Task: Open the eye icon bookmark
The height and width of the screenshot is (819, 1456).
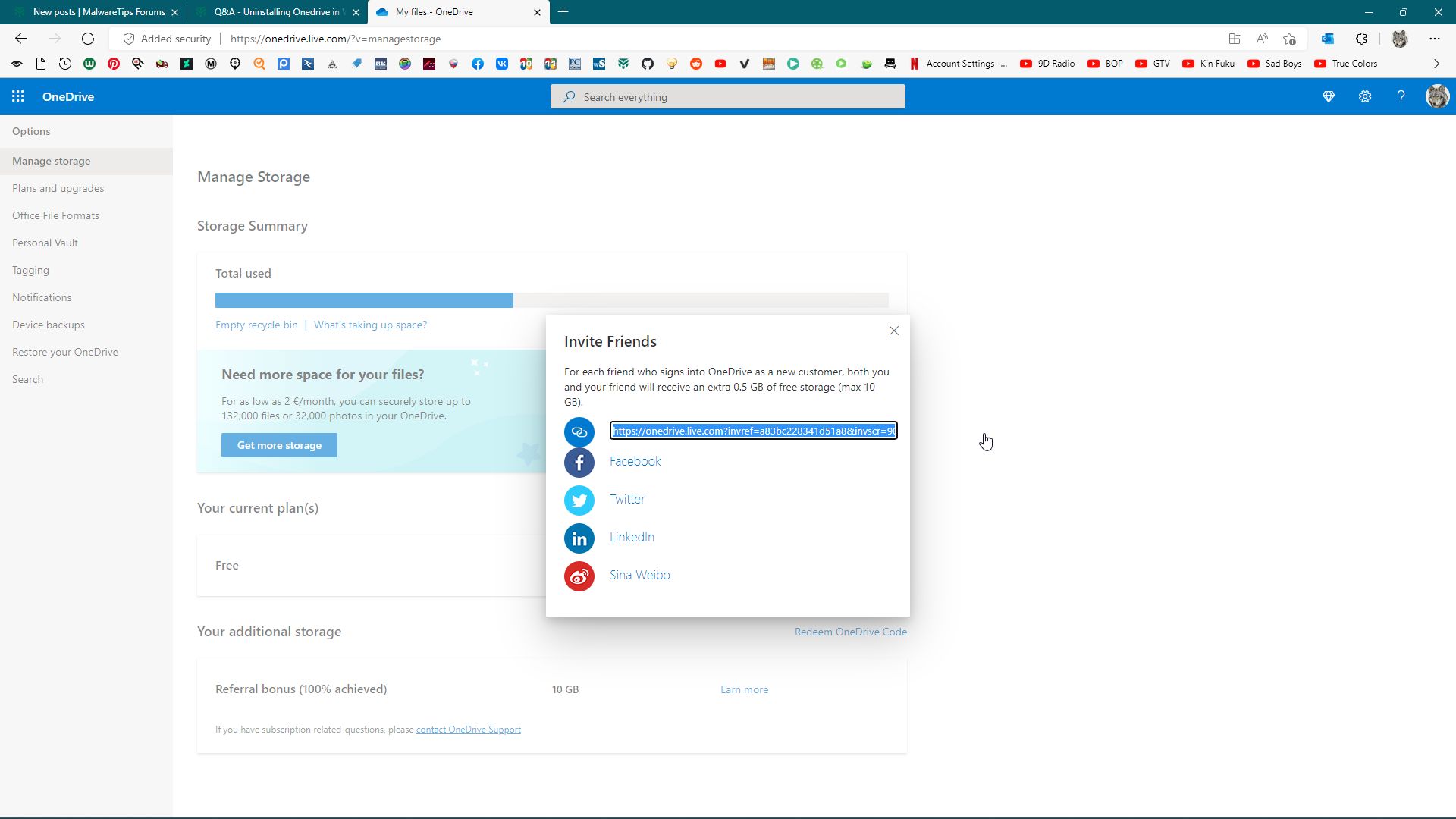Action: (17, 64)
